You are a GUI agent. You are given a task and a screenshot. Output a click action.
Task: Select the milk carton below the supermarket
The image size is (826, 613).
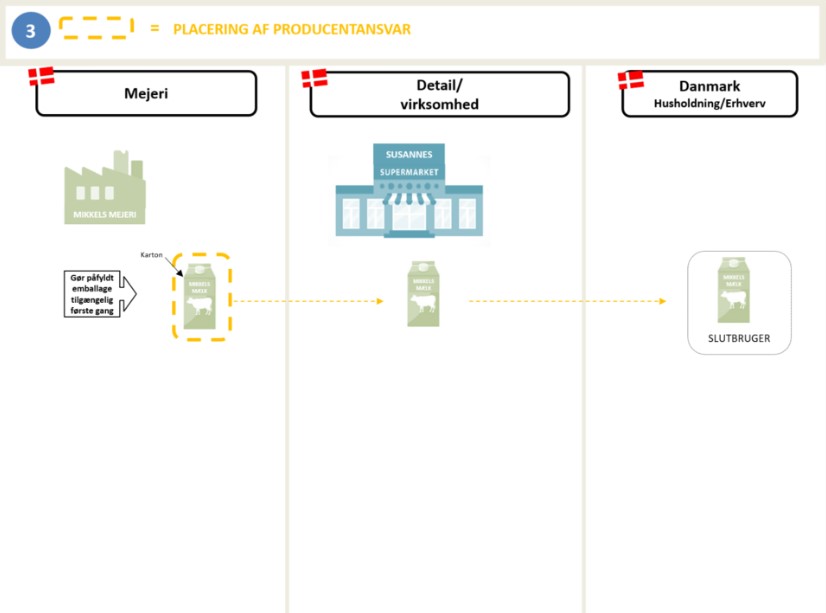pyautogui.click(x=423, y=294)
